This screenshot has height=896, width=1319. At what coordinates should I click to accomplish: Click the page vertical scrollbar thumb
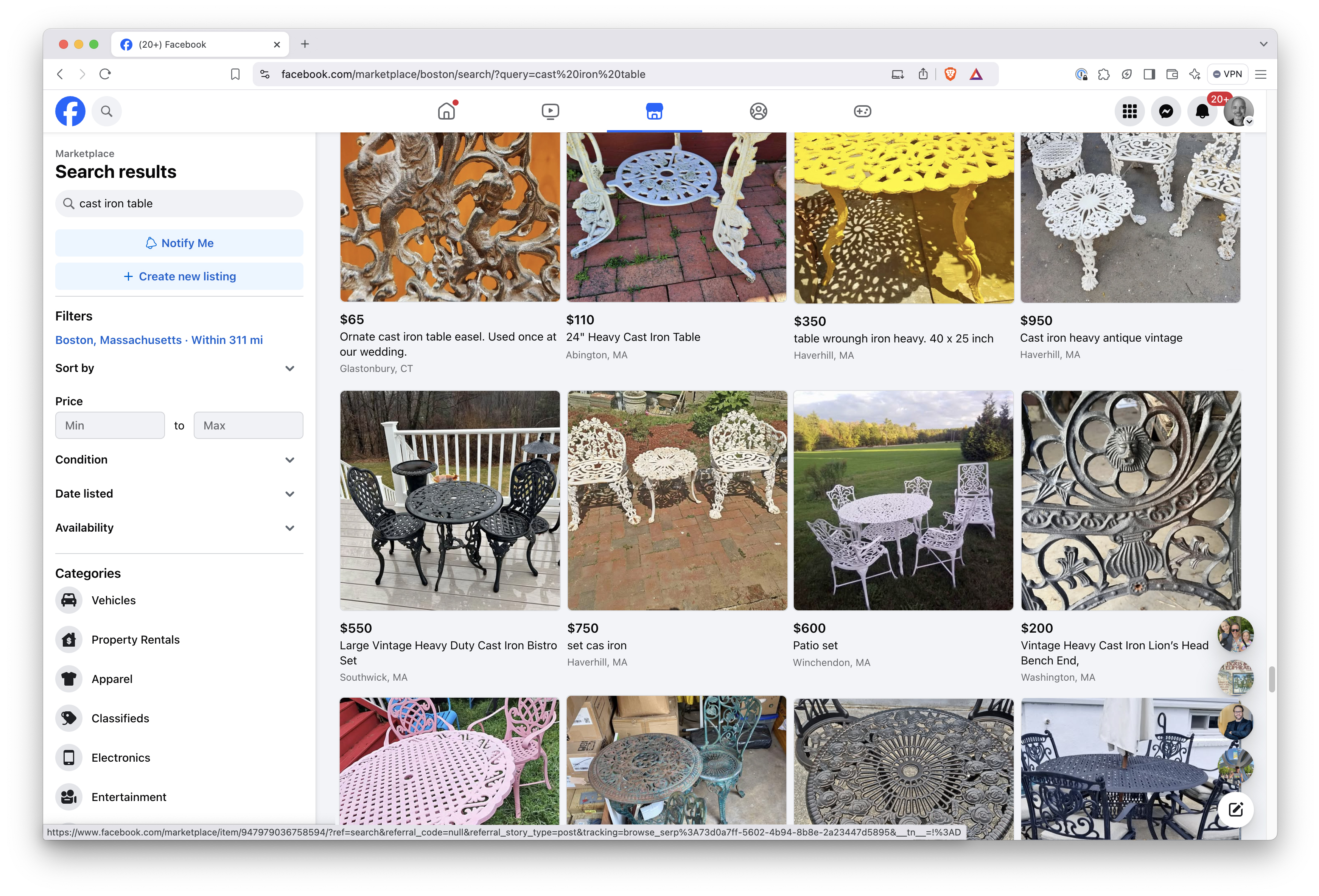click(1272, 679)
